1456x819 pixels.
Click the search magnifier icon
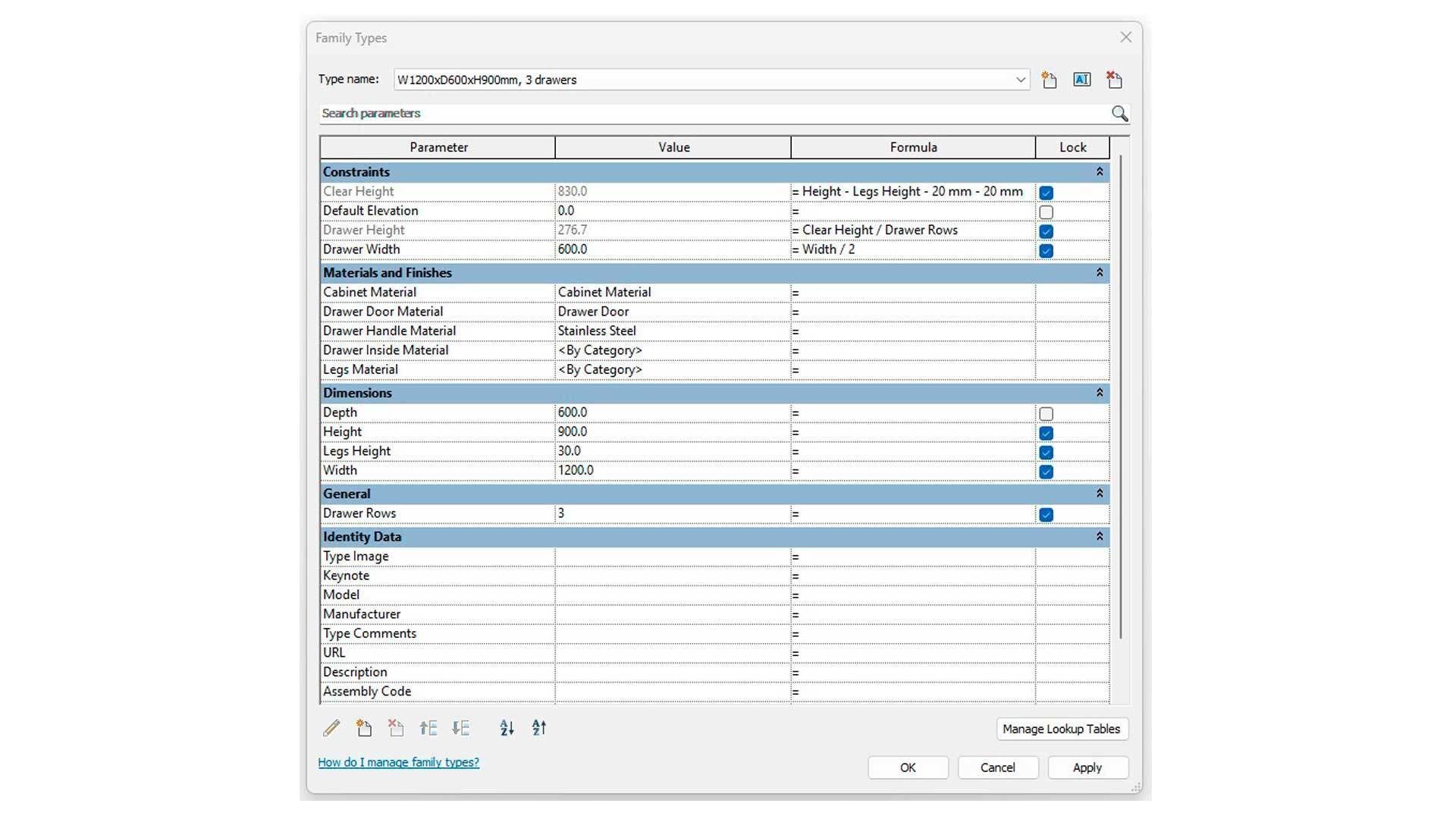point(1119,114)
